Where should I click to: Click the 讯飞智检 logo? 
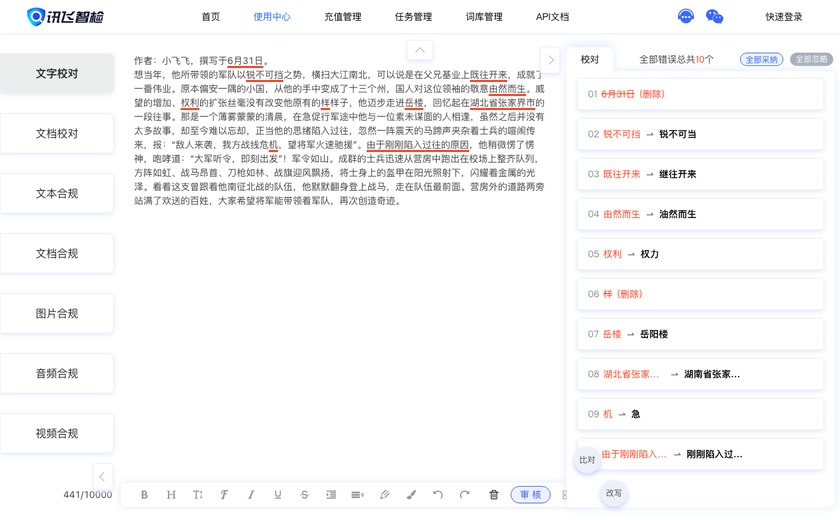[65, 17]
